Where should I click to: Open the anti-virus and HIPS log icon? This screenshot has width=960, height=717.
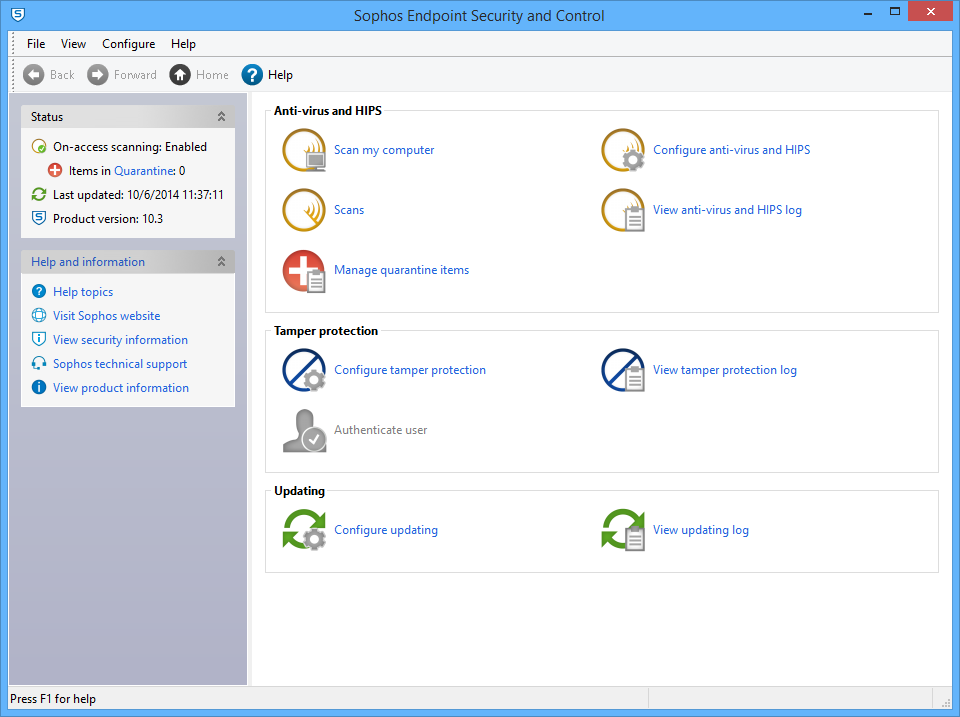623,211
